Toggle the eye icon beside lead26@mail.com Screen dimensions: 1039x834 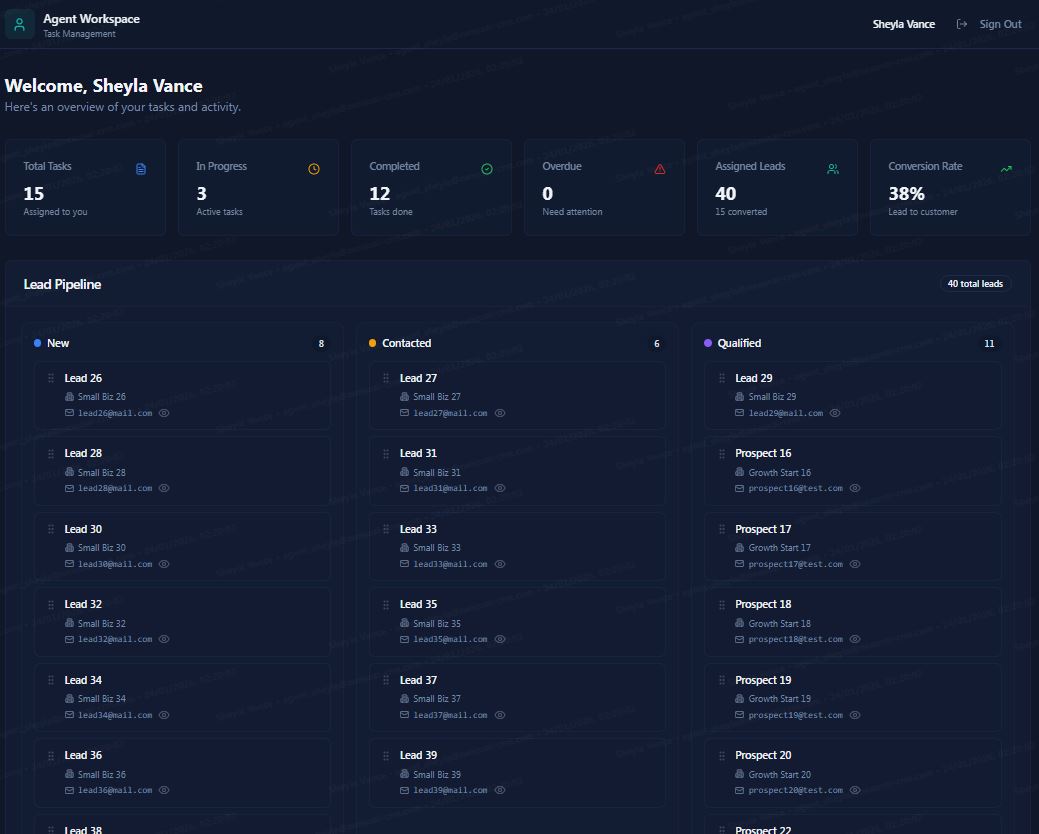pos(165,412)
